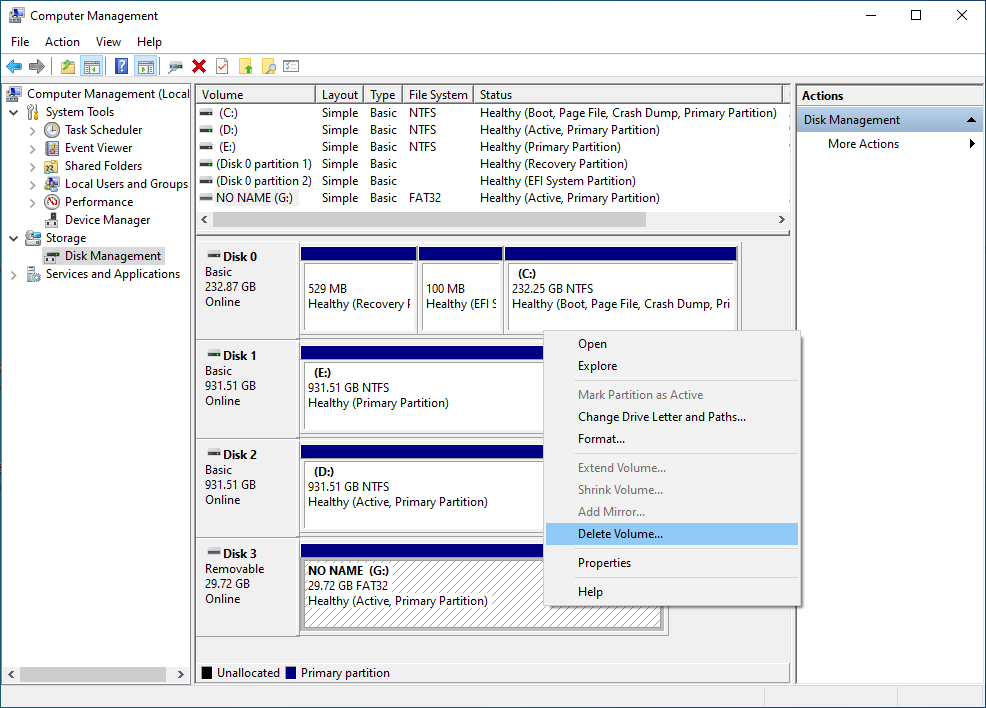Expand Local Users and Groups node
The width and height of the screenshot is (986, 708).
pyautogui.click(x=33, y=185)
